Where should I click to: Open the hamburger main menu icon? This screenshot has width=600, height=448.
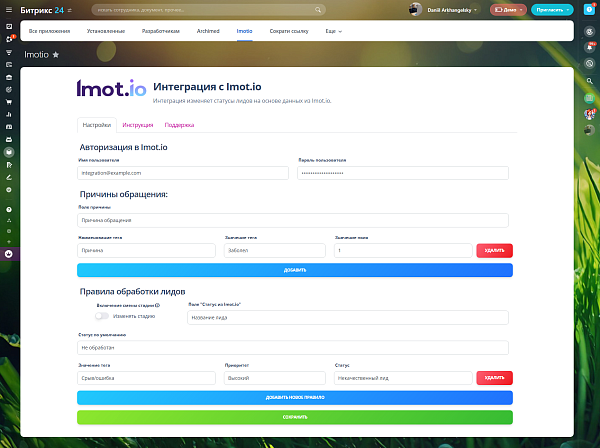(9, 10)
